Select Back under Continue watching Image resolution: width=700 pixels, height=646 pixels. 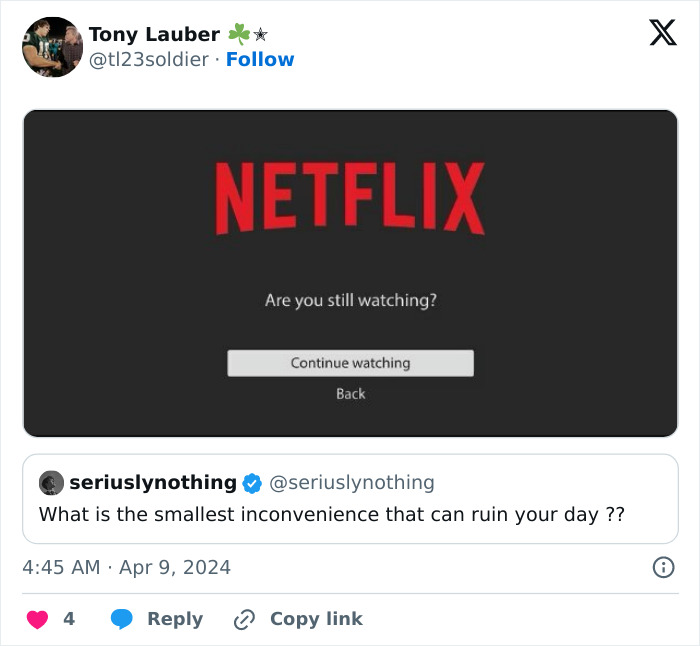[350, 394]
